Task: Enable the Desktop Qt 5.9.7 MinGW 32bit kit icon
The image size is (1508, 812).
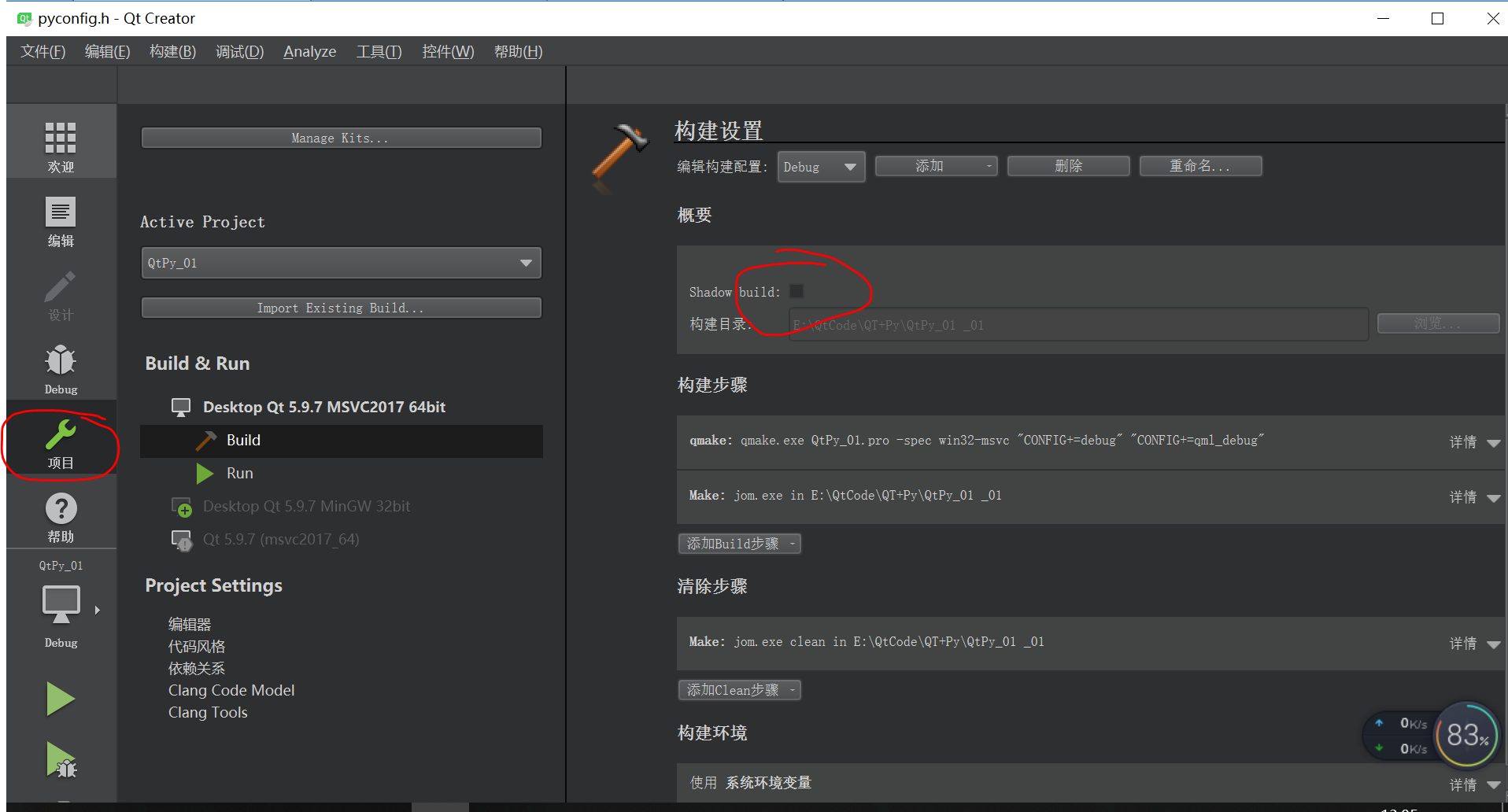Action: pos(182,507)
